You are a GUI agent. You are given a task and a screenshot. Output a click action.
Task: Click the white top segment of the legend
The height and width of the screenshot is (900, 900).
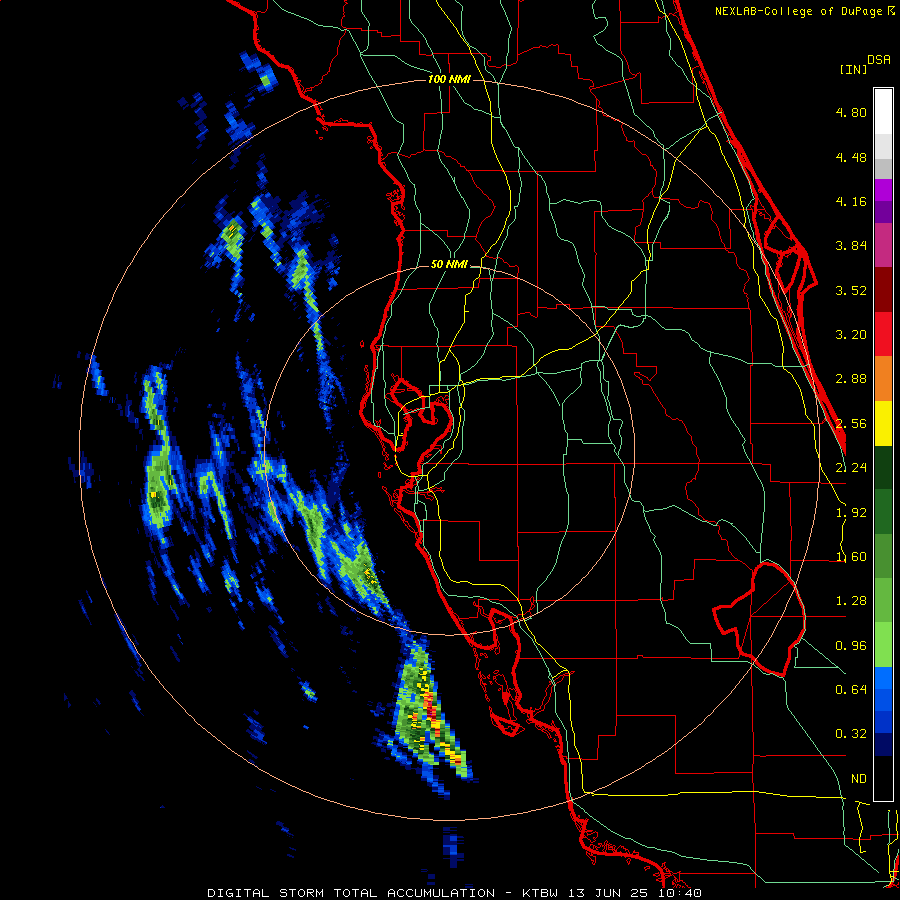[883, 112]
